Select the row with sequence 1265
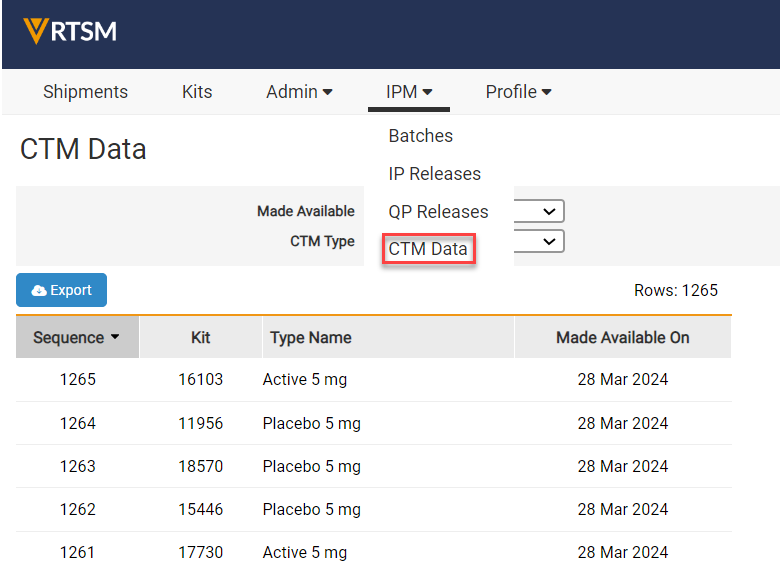 point(78,380)
